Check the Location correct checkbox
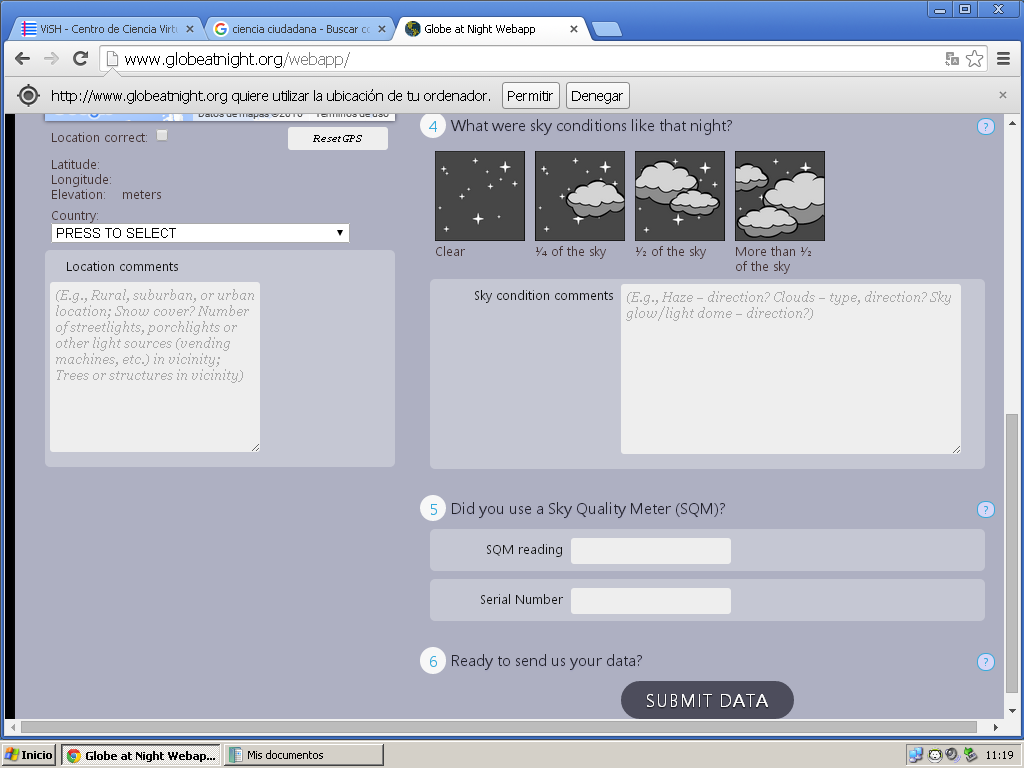This screenshot has width=1024, height=768. coord(162,136)
